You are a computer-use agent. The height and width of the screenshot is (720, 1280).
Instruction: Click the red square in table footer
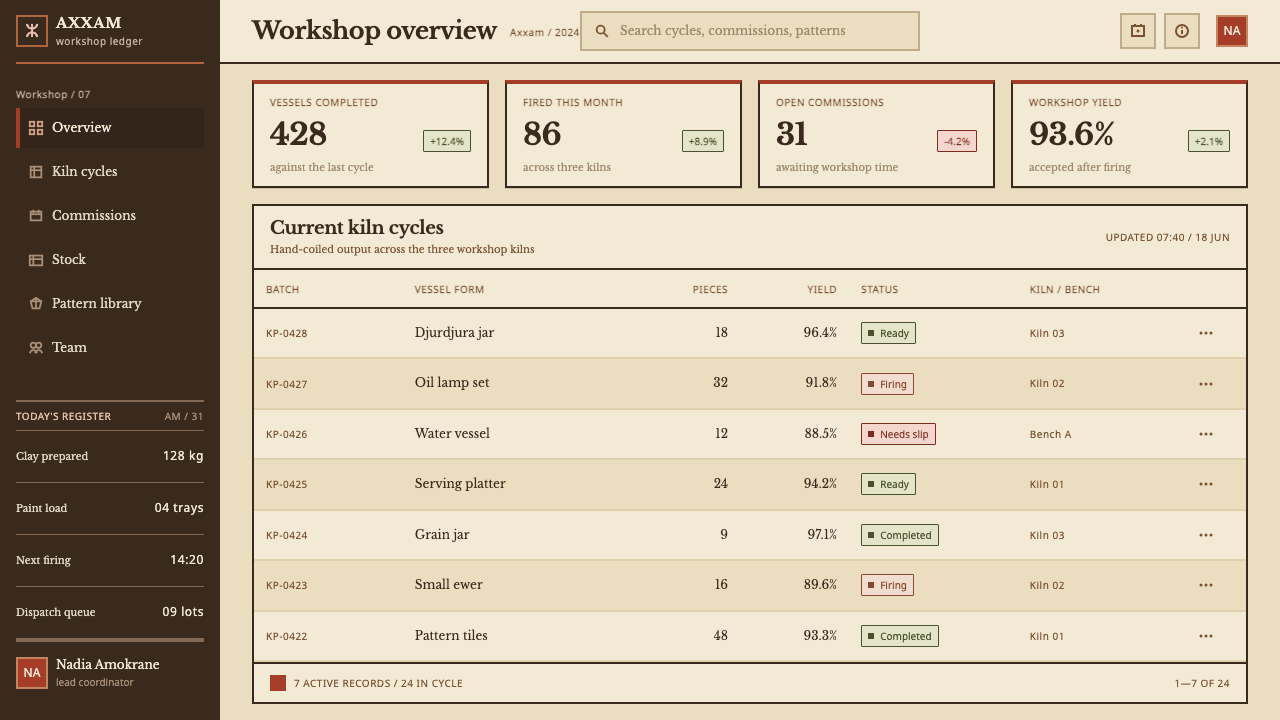point(278,683)
